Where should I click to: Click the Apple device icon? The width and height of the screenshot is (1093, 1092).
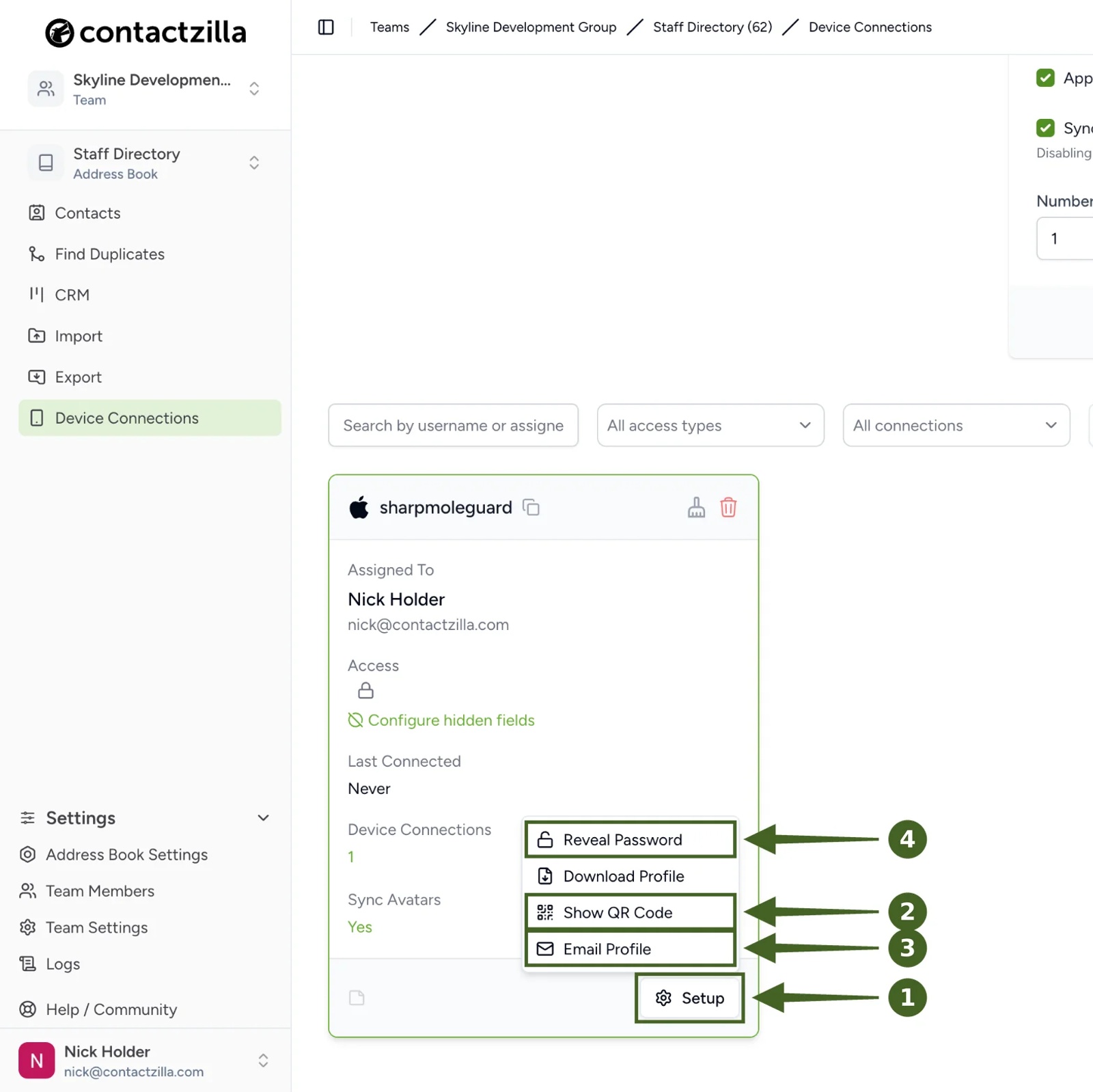click(x=359, y=507)
